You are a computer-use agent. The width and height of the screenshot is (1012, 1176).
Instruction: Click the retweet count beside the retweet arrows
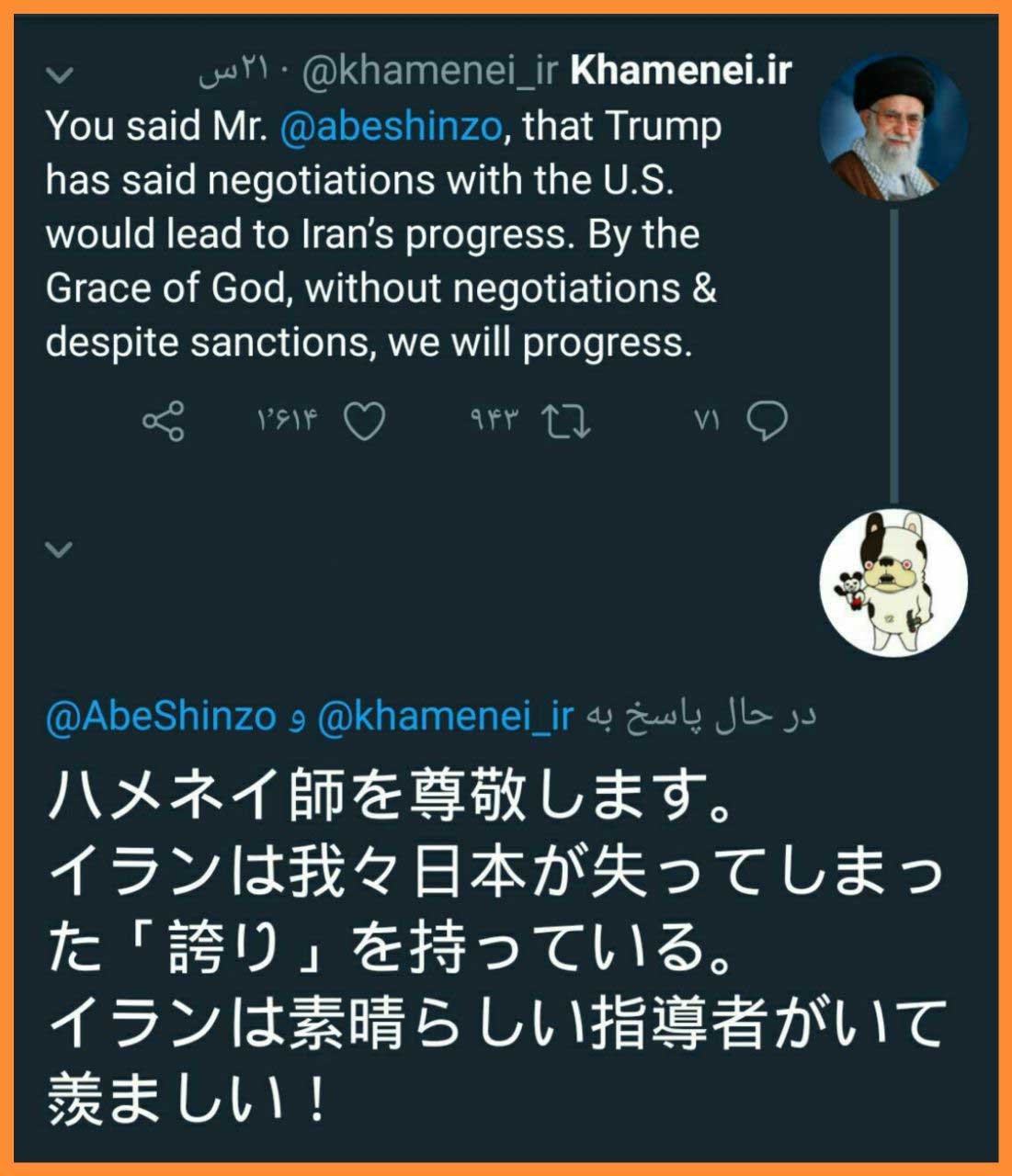495,422
